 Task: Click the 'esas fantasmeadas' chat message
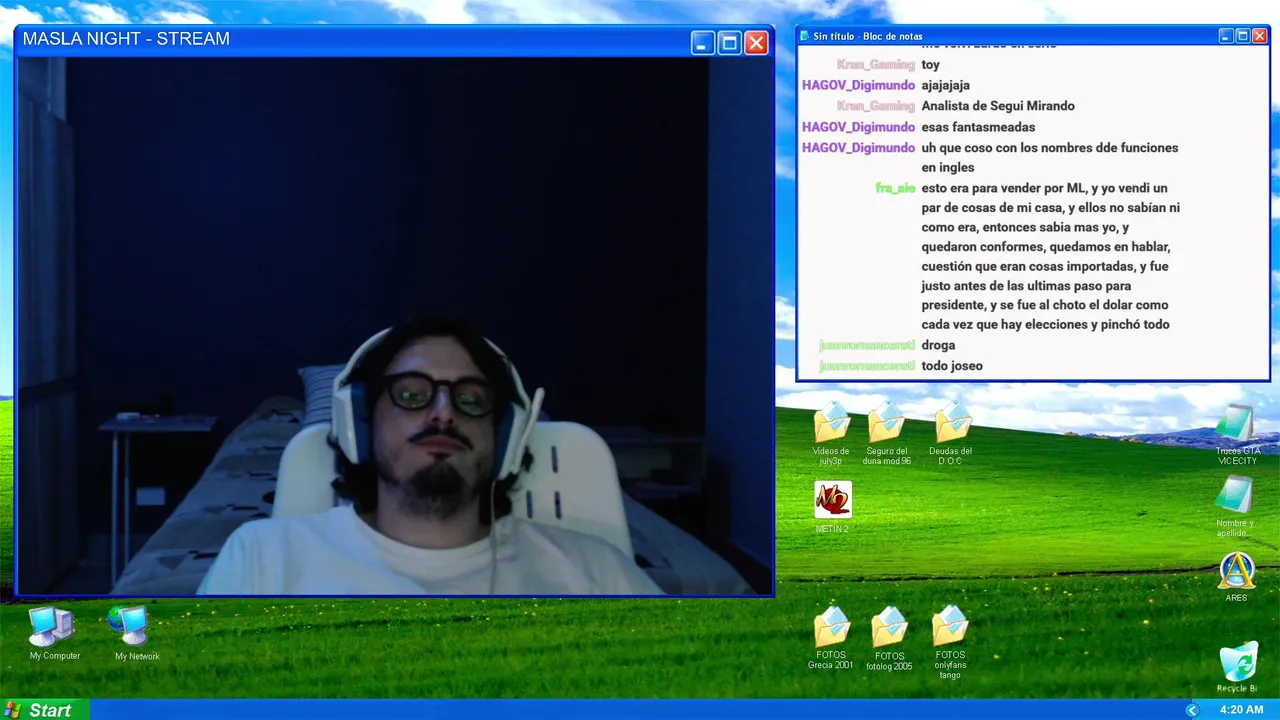pos(978,127)
